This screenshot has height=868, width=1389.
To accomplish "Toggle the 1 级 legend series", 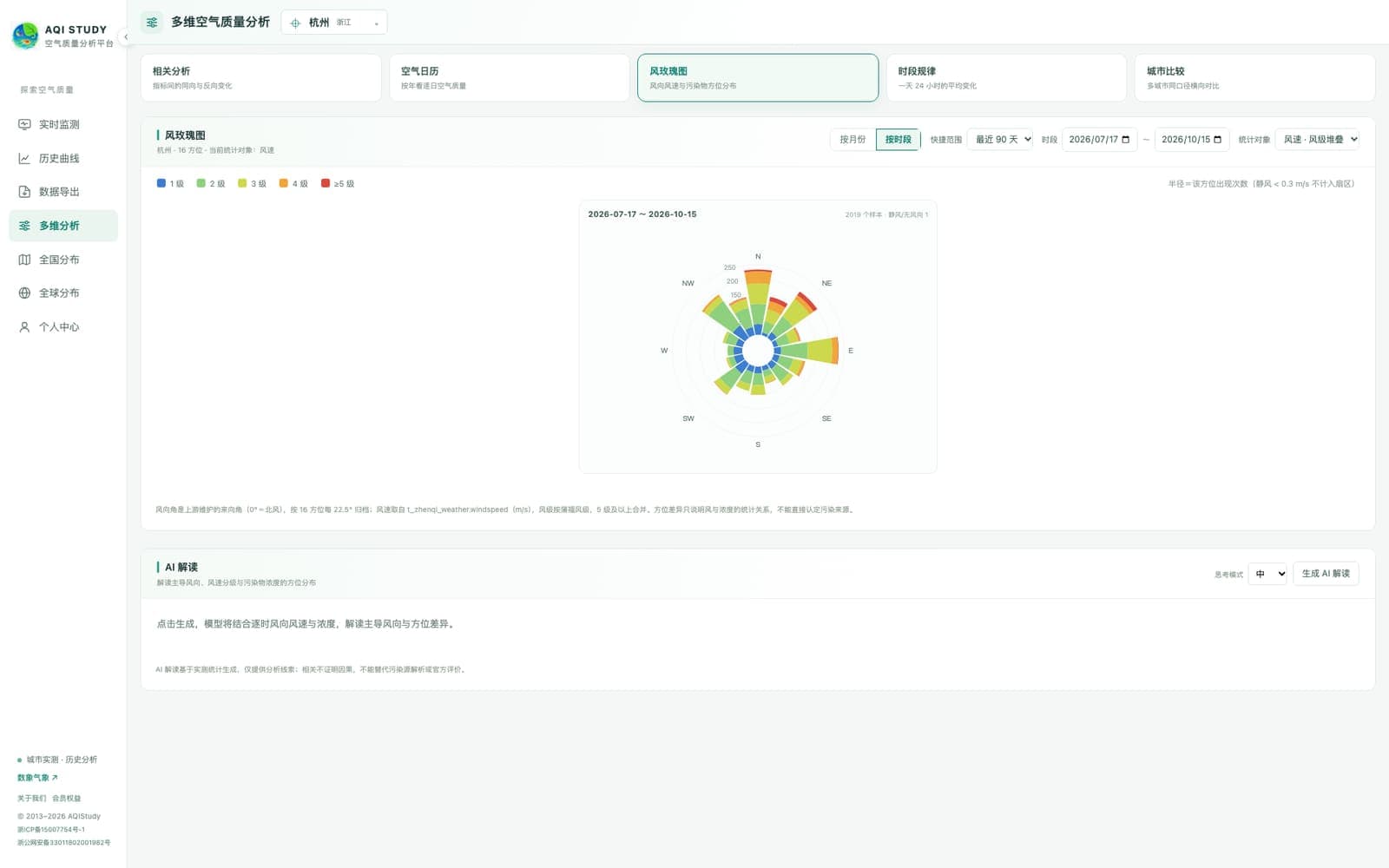I will [x=170, y=184].
